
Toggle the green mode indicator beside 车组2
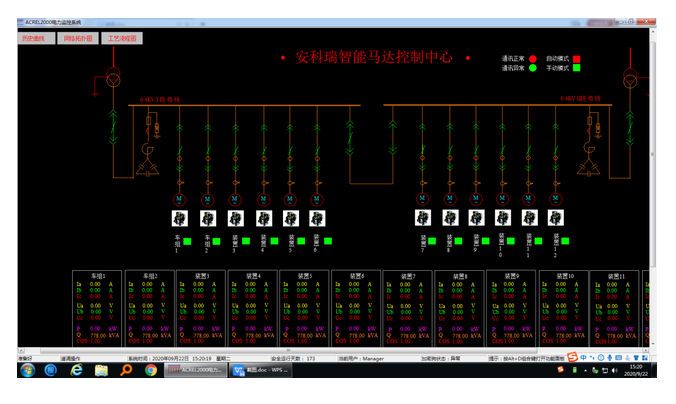coord(216,241)
